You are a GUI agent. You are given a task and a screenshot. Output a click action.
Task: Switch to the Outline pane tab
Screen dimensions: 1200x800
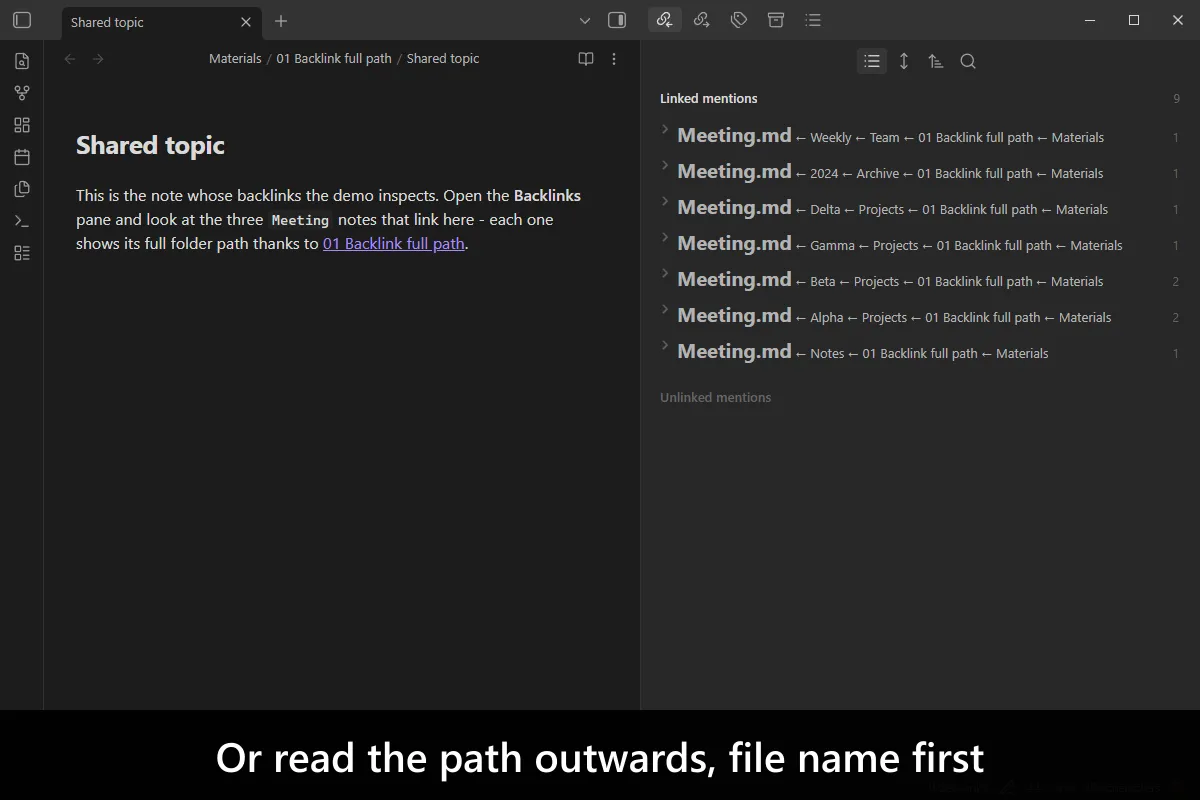point(813,20)
